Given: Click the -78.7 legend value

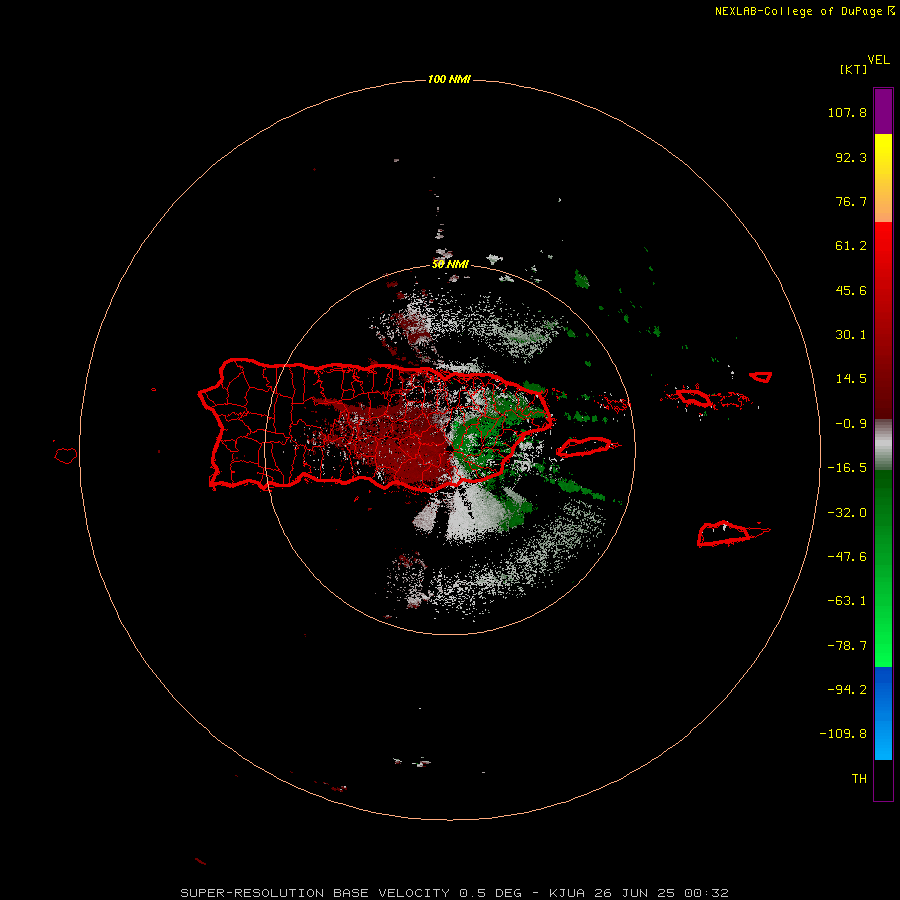Looking at the screenshot, I should [847, 646].
